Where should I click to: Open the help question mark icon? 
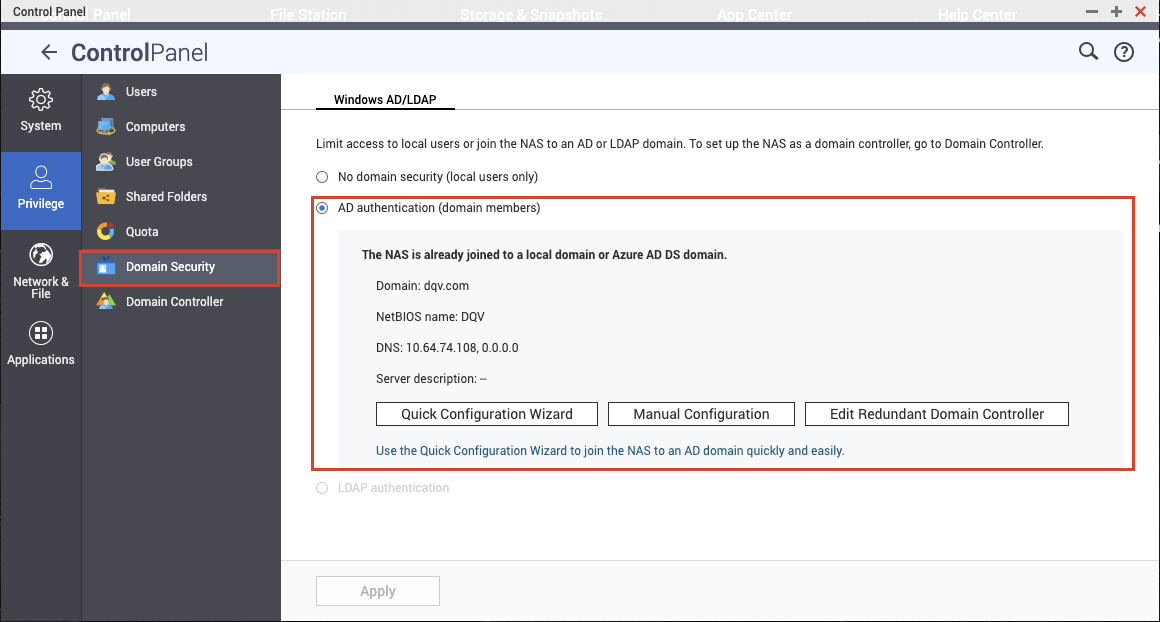pos(1124,53)
